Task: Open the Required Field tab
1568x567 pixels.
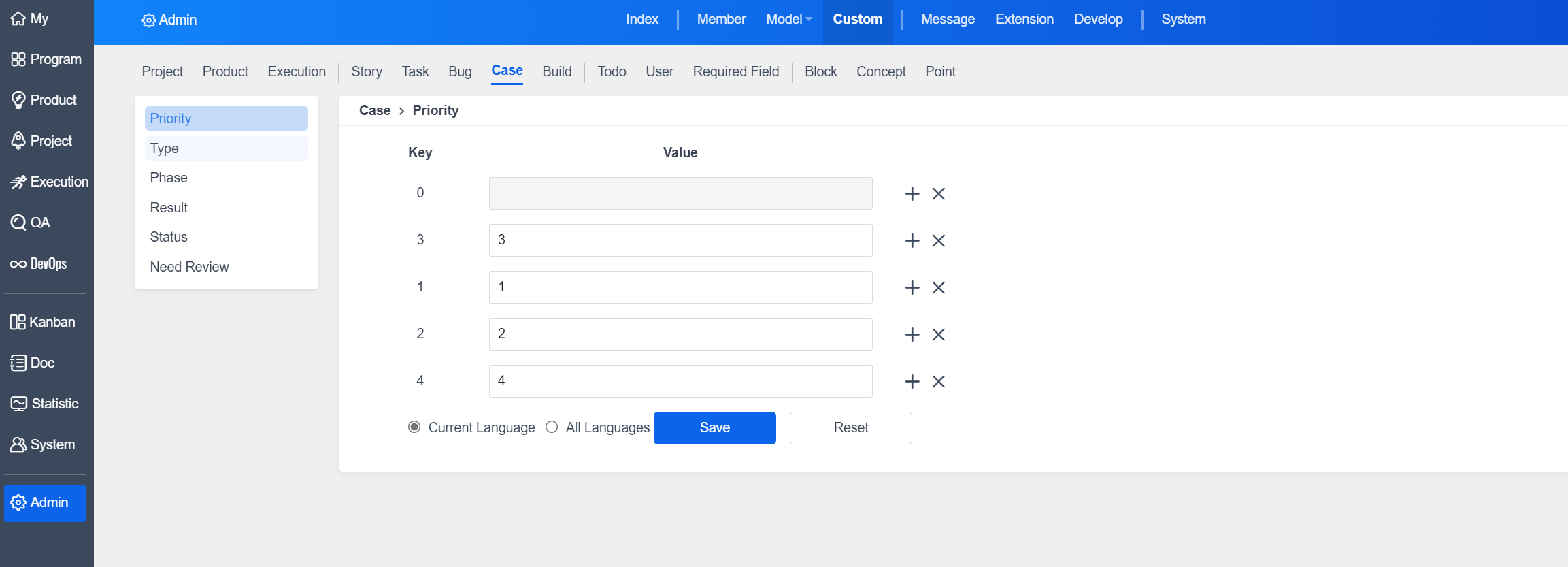Action: point(735,71)
